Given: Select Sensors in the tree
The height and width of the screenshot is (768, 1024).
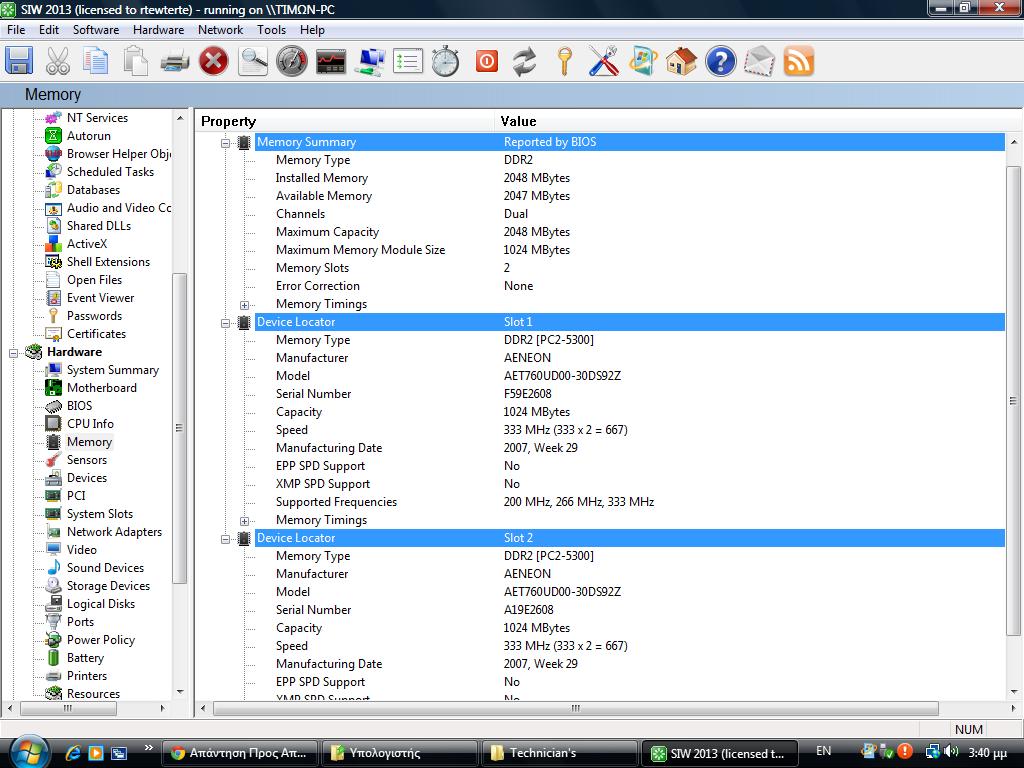Looking at the screenshot, I should click(x=86, y=460).
